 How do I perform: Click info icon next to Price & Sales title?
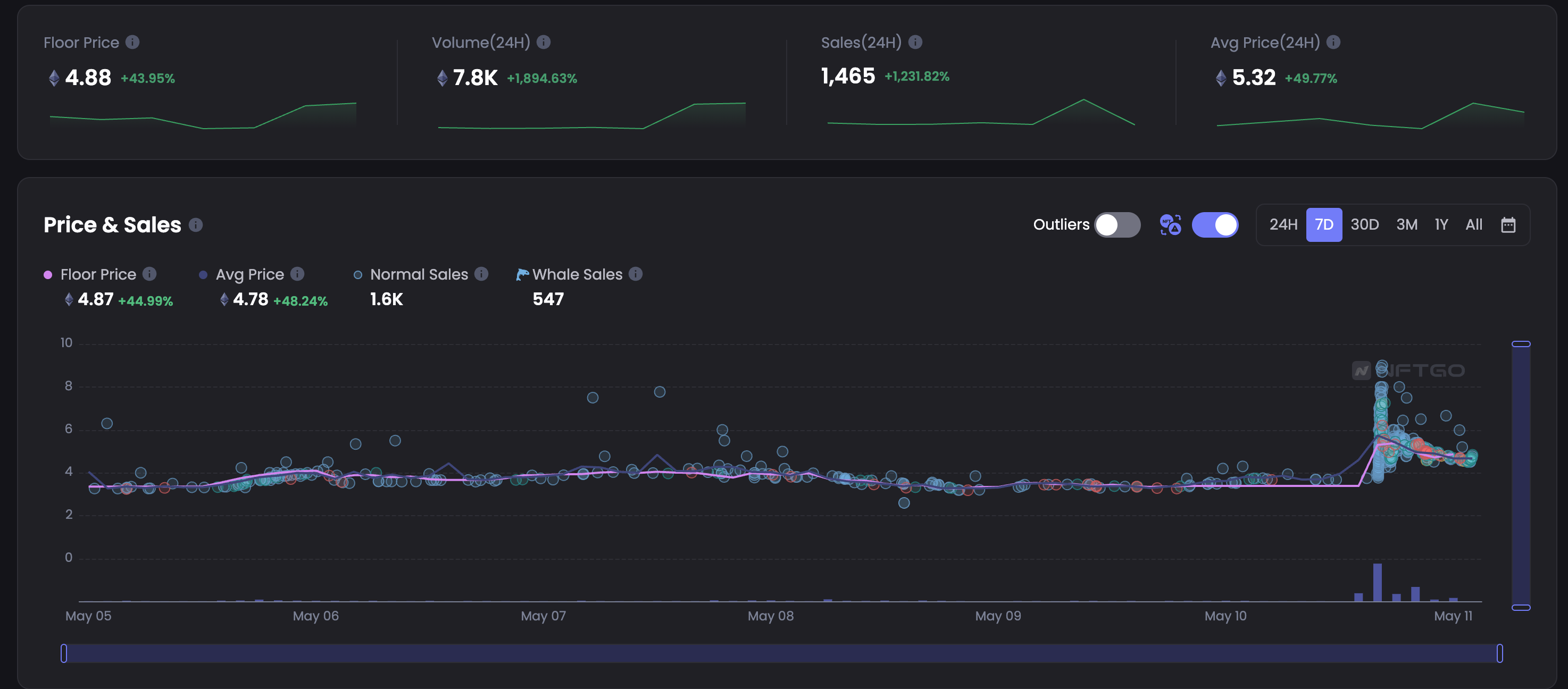point(195,225)
